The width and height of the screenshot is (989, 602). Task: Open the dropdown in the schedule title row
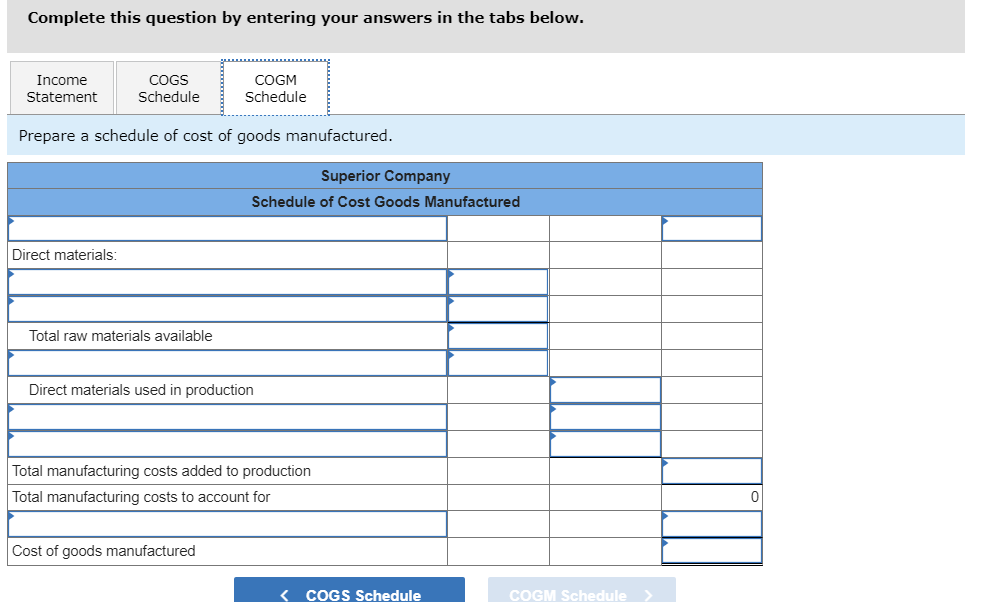click(226, 228)
